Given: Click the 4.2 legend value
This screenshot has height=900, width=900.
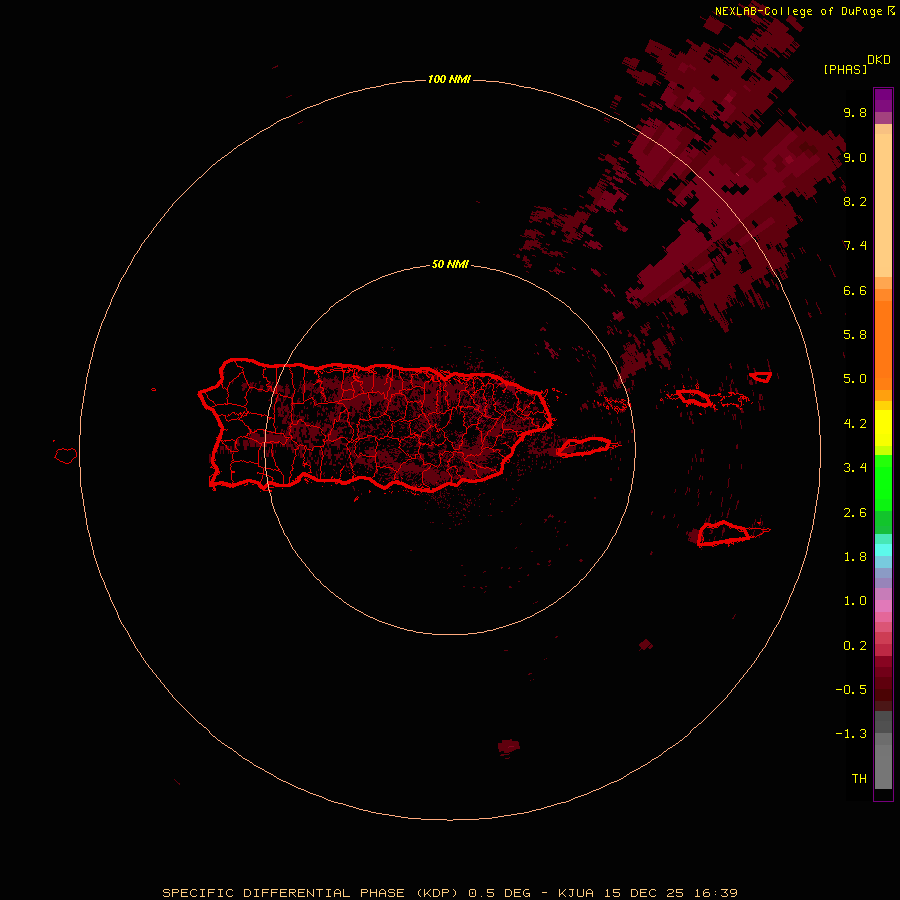Looking at the screenshot, I should 855,424.
